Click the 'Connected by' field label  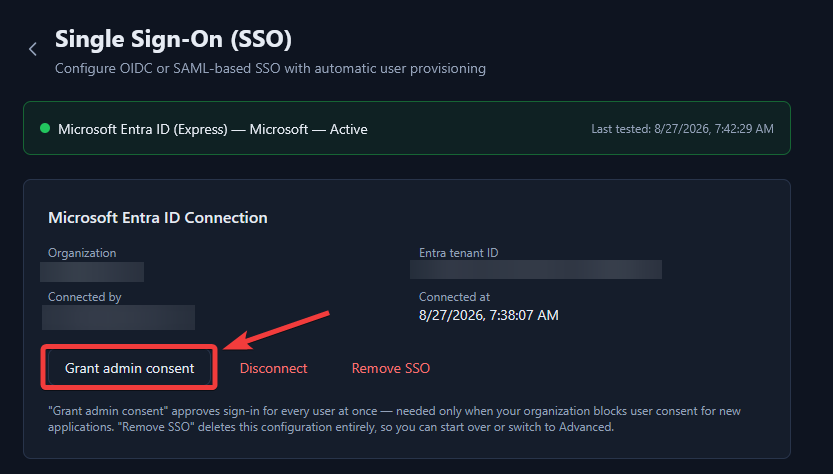pos(84,297)
